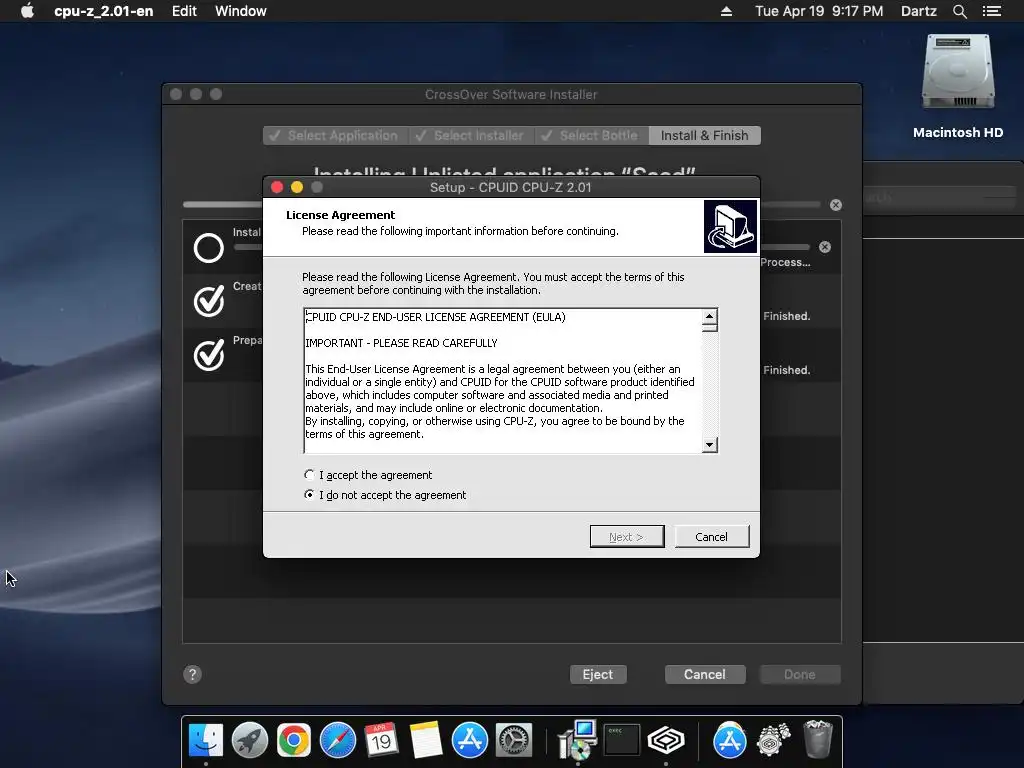Click the eject icon in menu bar
Image resolution: width=1024 pixels, height=768 pixels.
pos(726,11)
